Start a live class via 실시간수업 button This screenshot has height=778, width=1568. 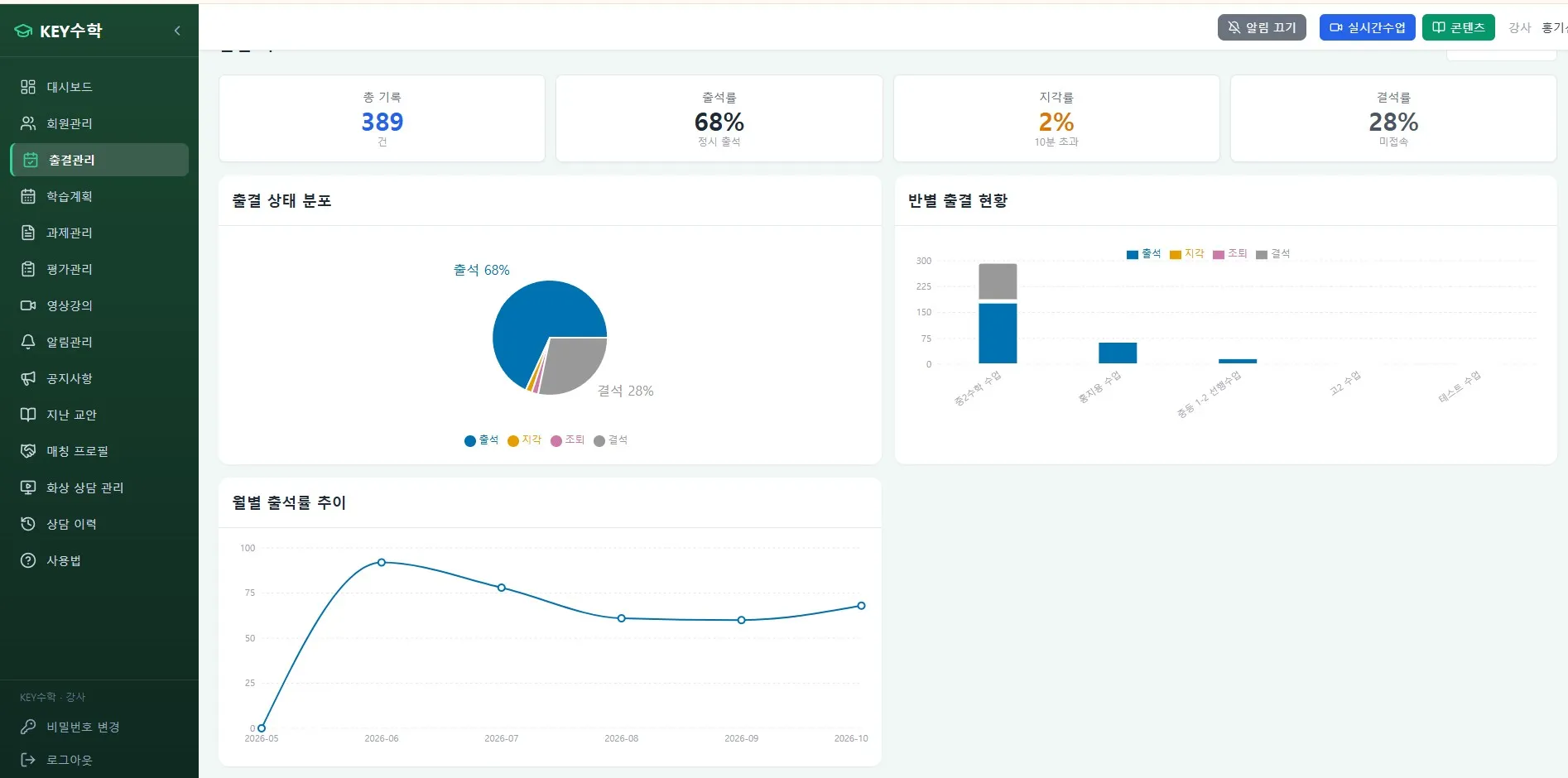1367,27
